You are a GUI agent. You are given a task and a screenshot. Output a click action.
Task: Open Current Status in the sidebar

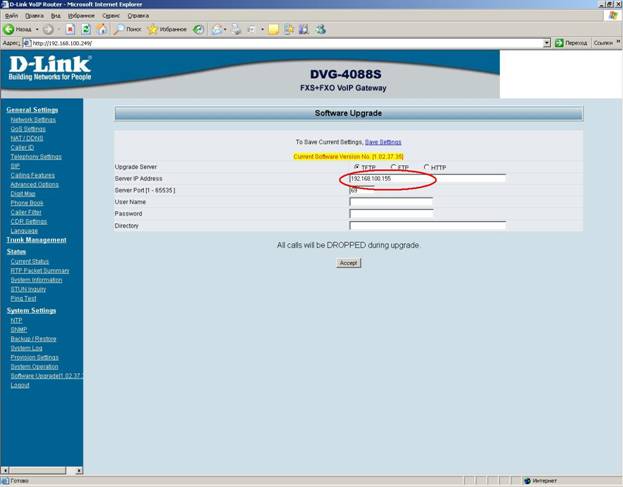tap(29, 261)
